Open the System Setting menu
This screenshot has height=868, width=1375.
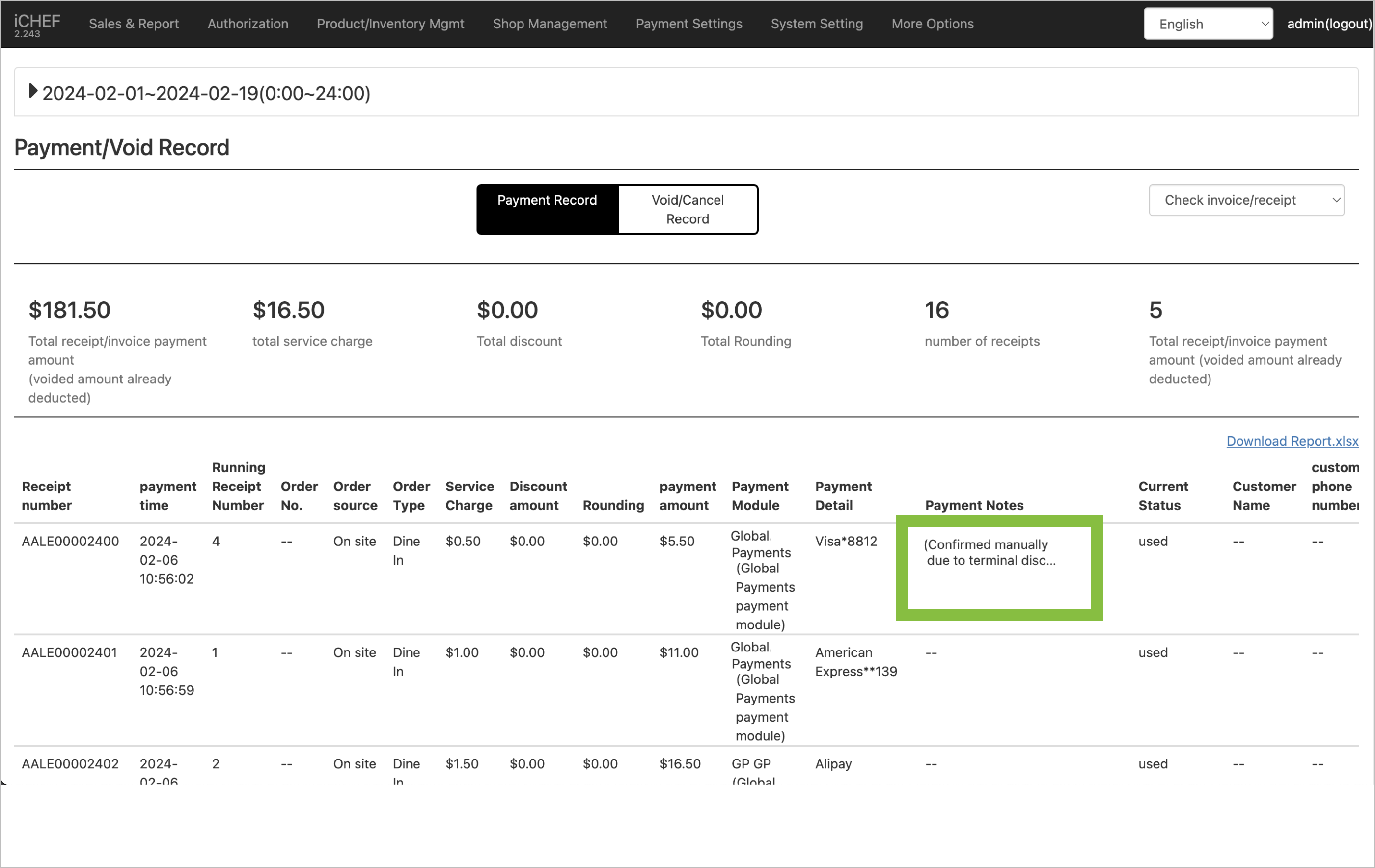[817, 24]
